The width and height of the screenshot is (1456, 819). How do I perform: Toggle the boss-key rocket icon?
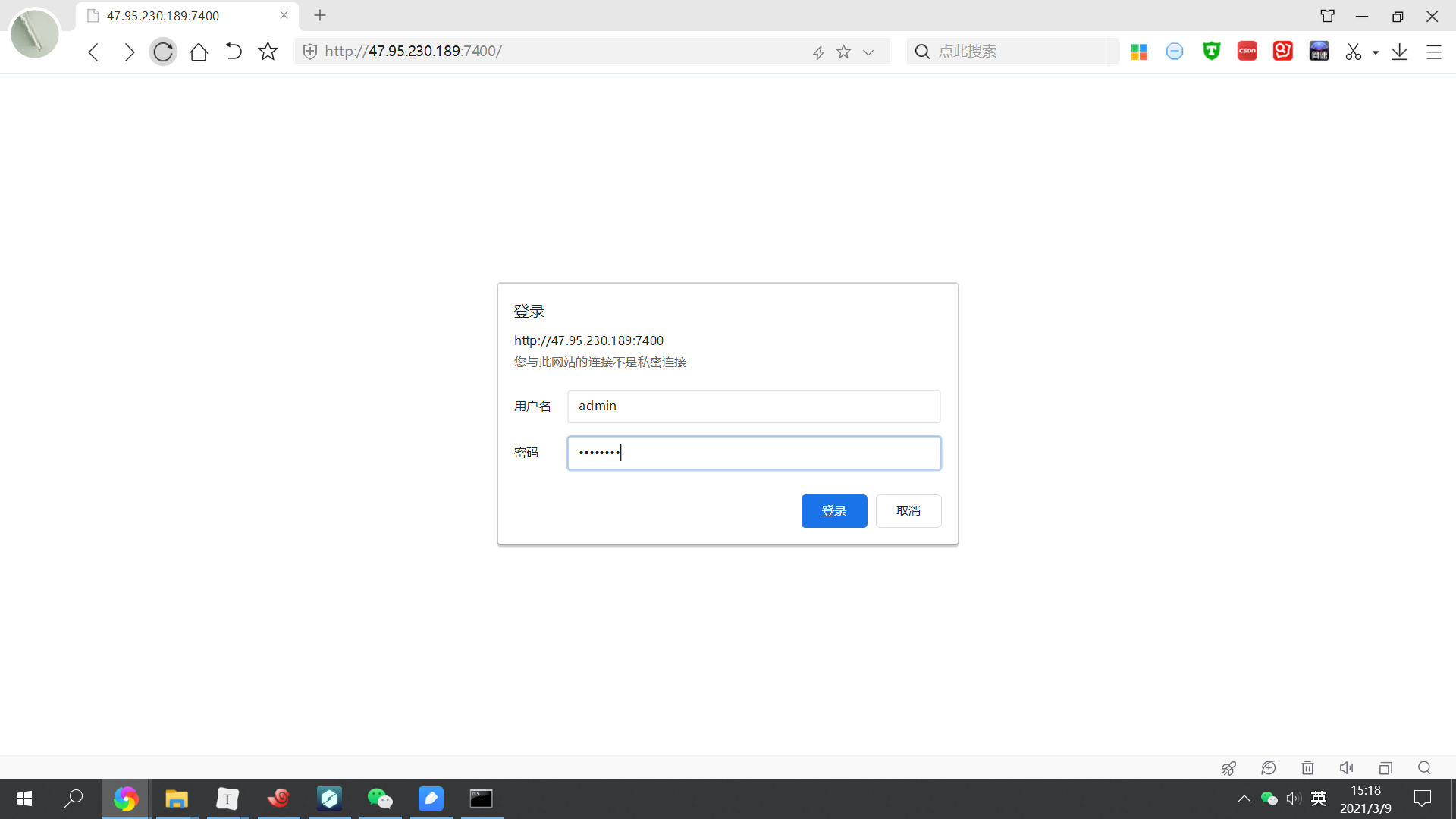coord(1229,768)
